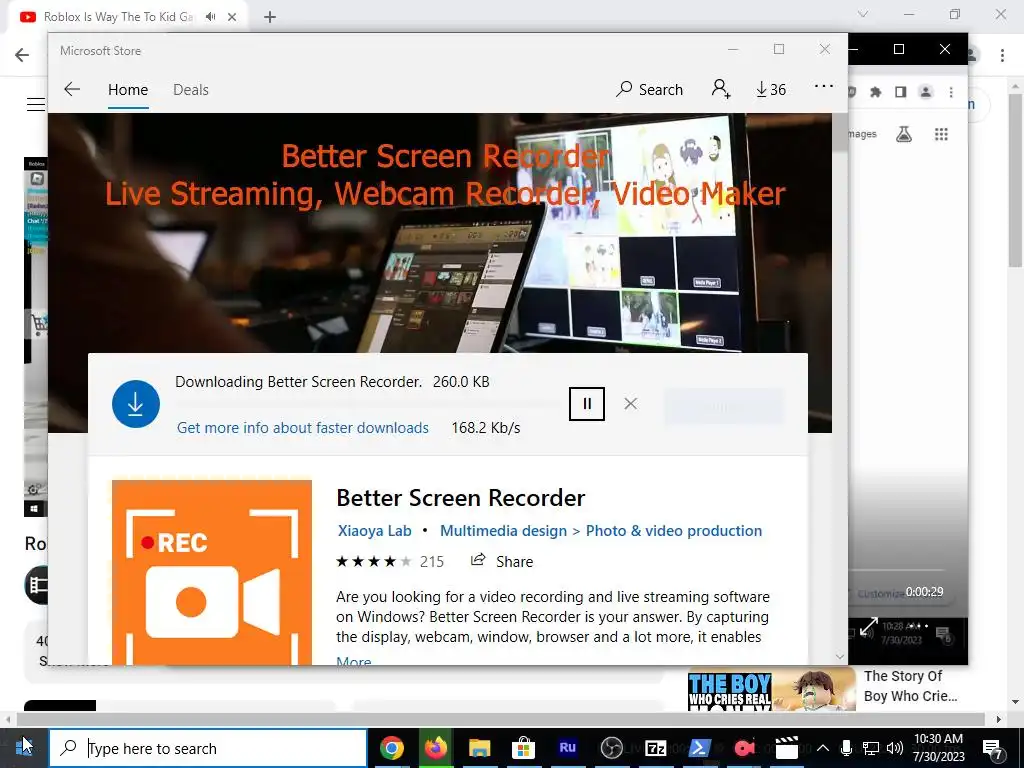The height and width of the screenshot is (768, 1024).
Task: Toggle side panel icon in recorded browser
Action: [x=901, y=92]
